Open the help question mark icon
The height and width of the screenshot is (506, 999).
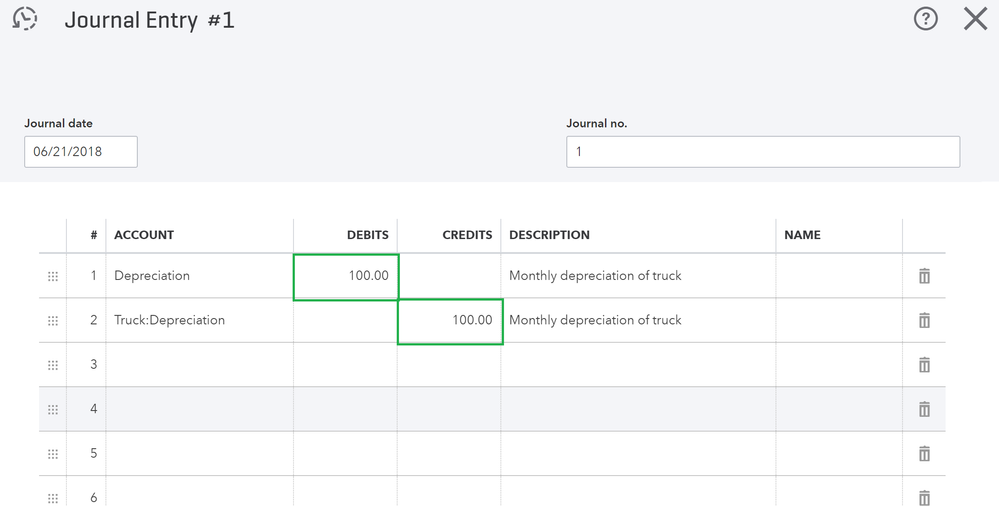(926, 19)
